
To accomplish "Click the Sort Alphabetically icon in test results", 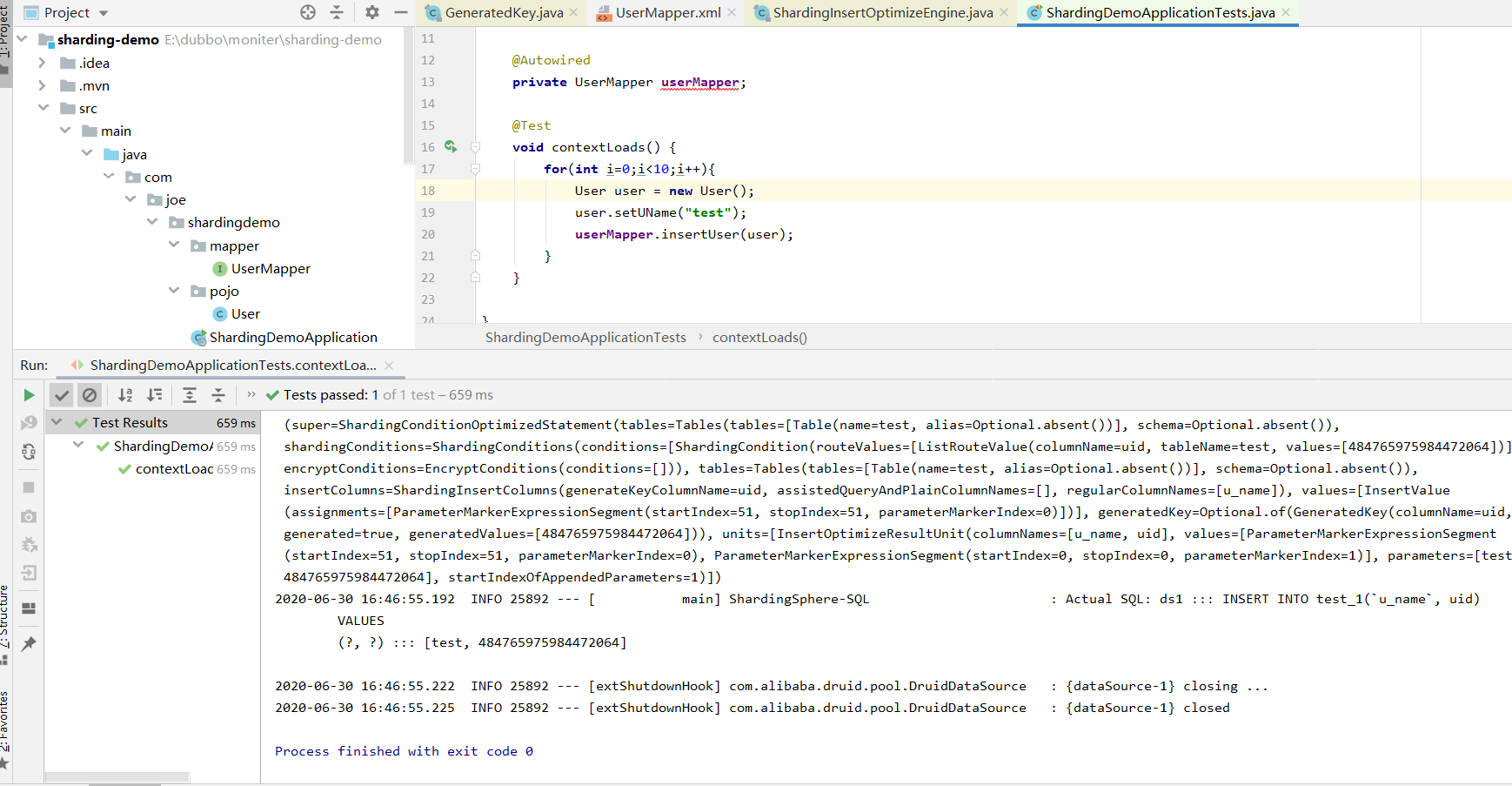I will tap(124, 394).
